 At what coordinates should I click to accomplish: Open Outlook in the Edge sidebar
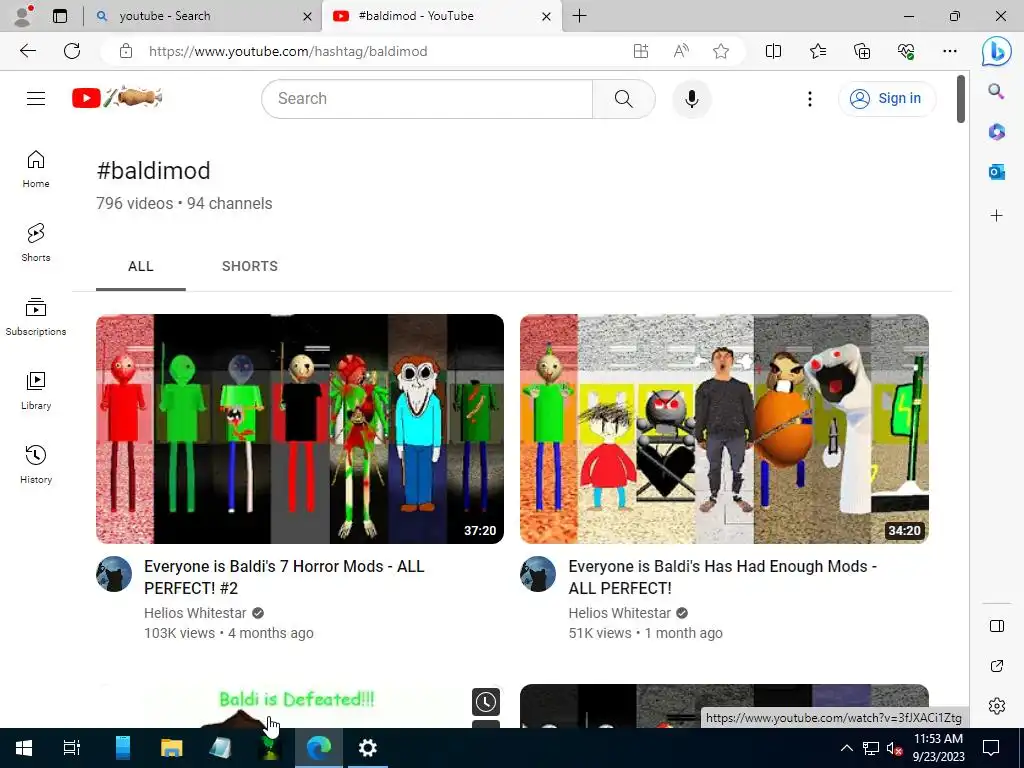[996, 172]
